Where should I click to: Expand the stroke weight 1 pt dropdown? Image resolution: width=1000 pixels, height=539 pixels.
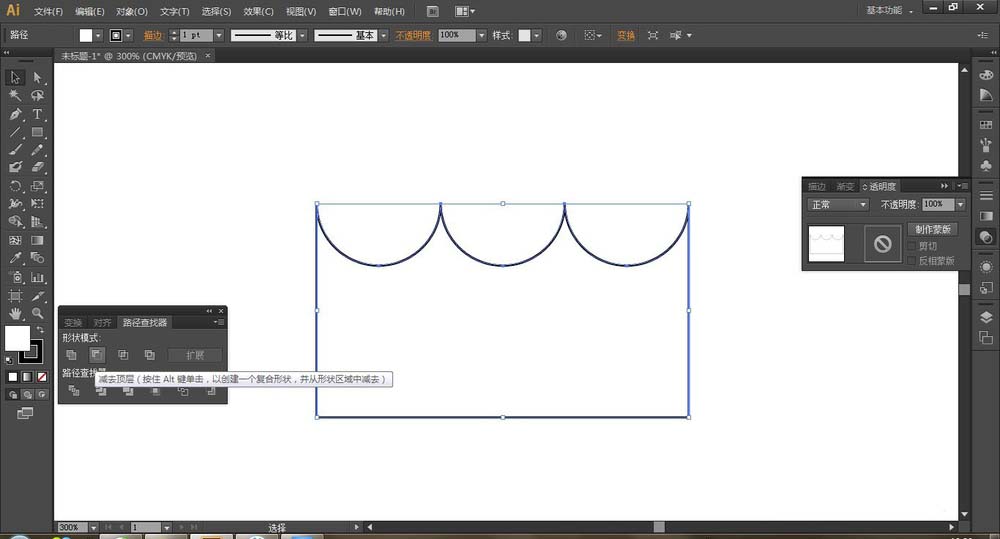[221, 35]
